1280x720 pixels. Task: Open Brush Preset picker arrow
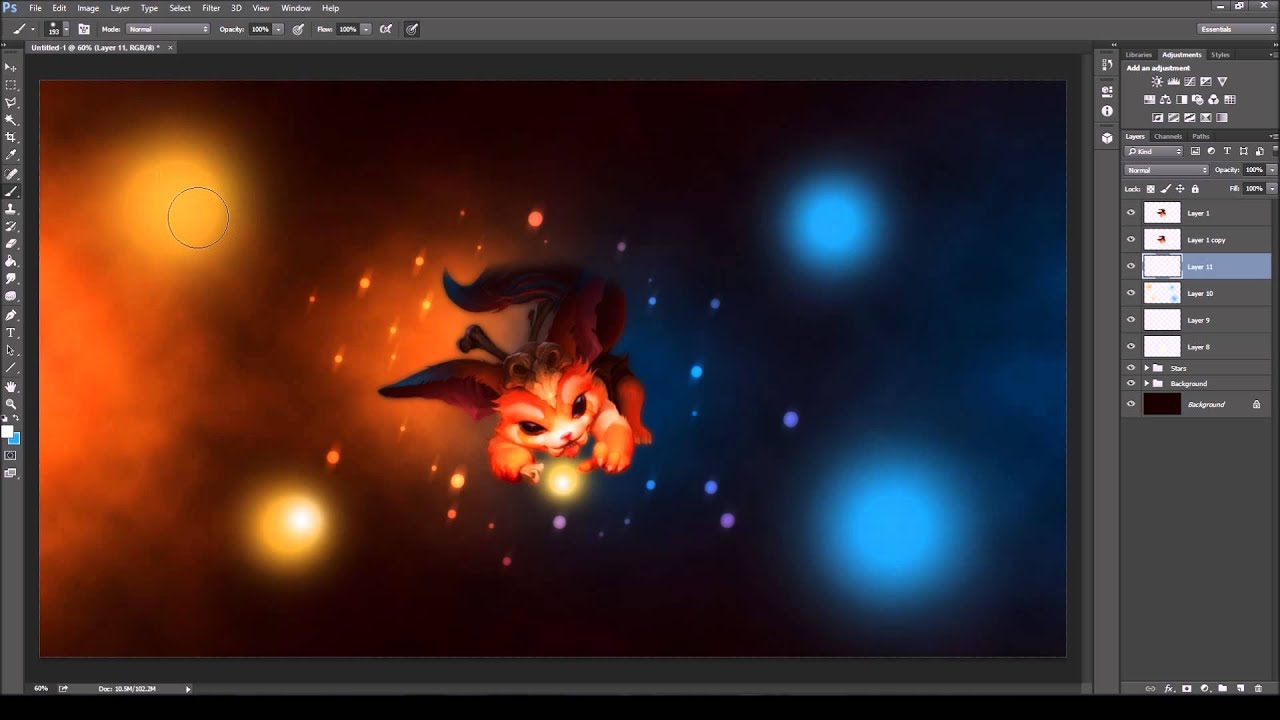click(x=66, y=29)
